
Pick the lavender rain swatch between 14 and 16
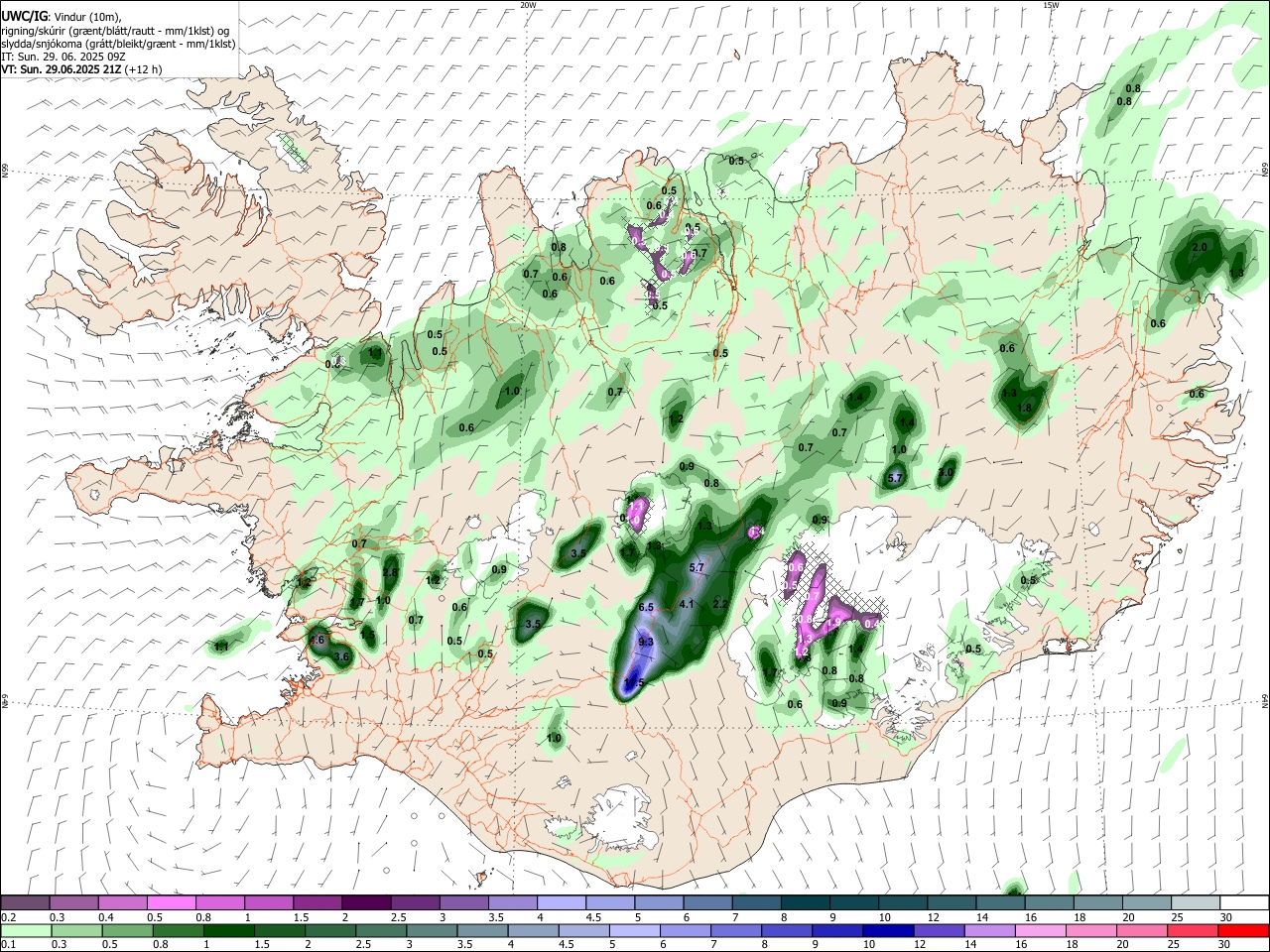(989, 930)
